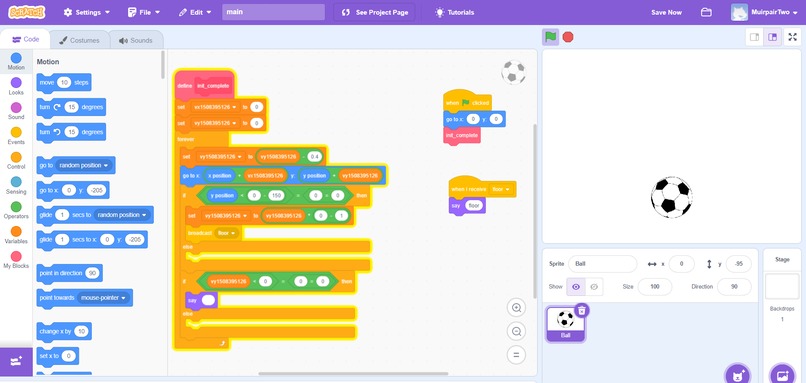Show the sprite using the eye icon
This screenshot has width=806, height=383.
click(x=576, y=286)
